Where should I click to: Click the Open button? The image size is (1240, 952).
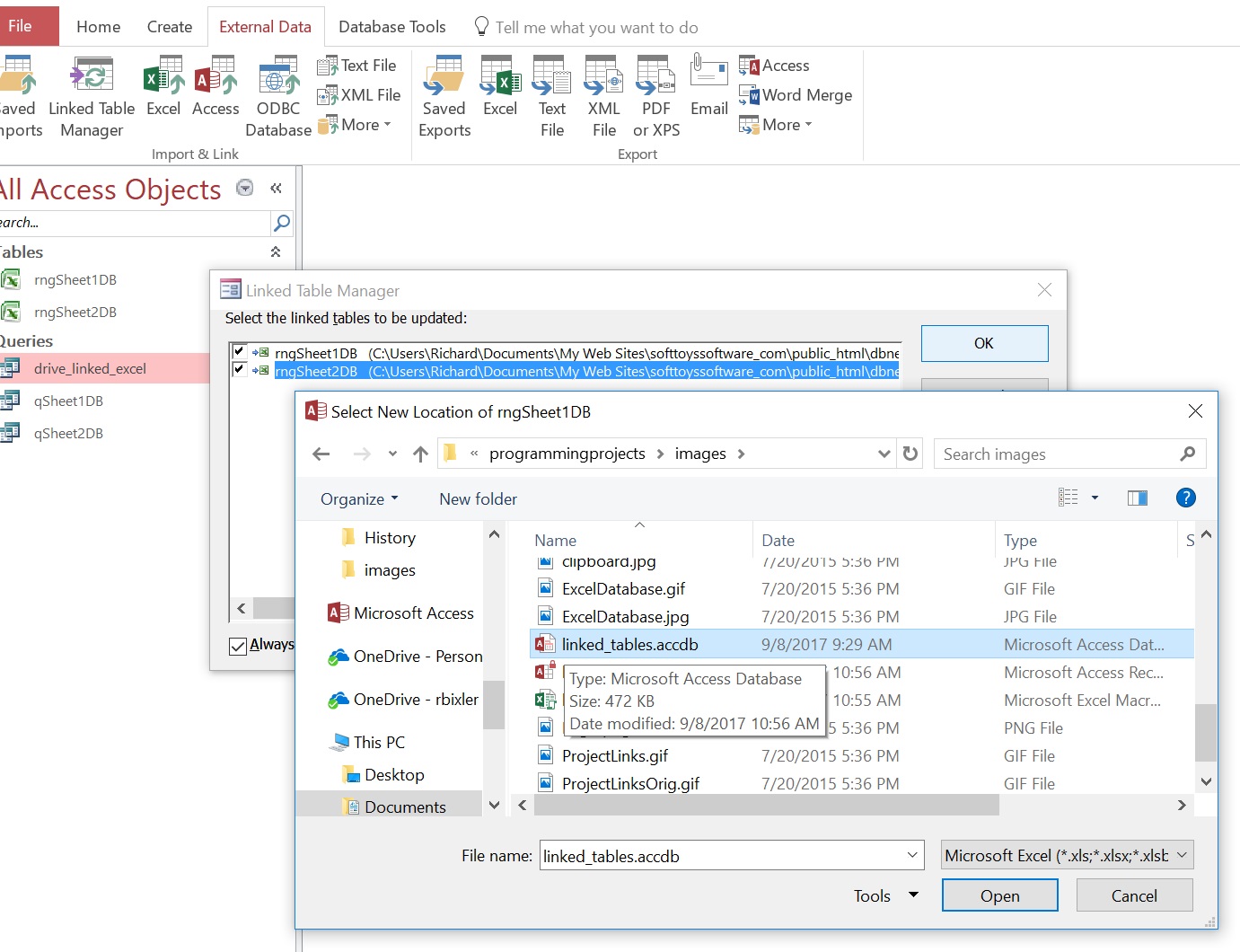(999, 895)
